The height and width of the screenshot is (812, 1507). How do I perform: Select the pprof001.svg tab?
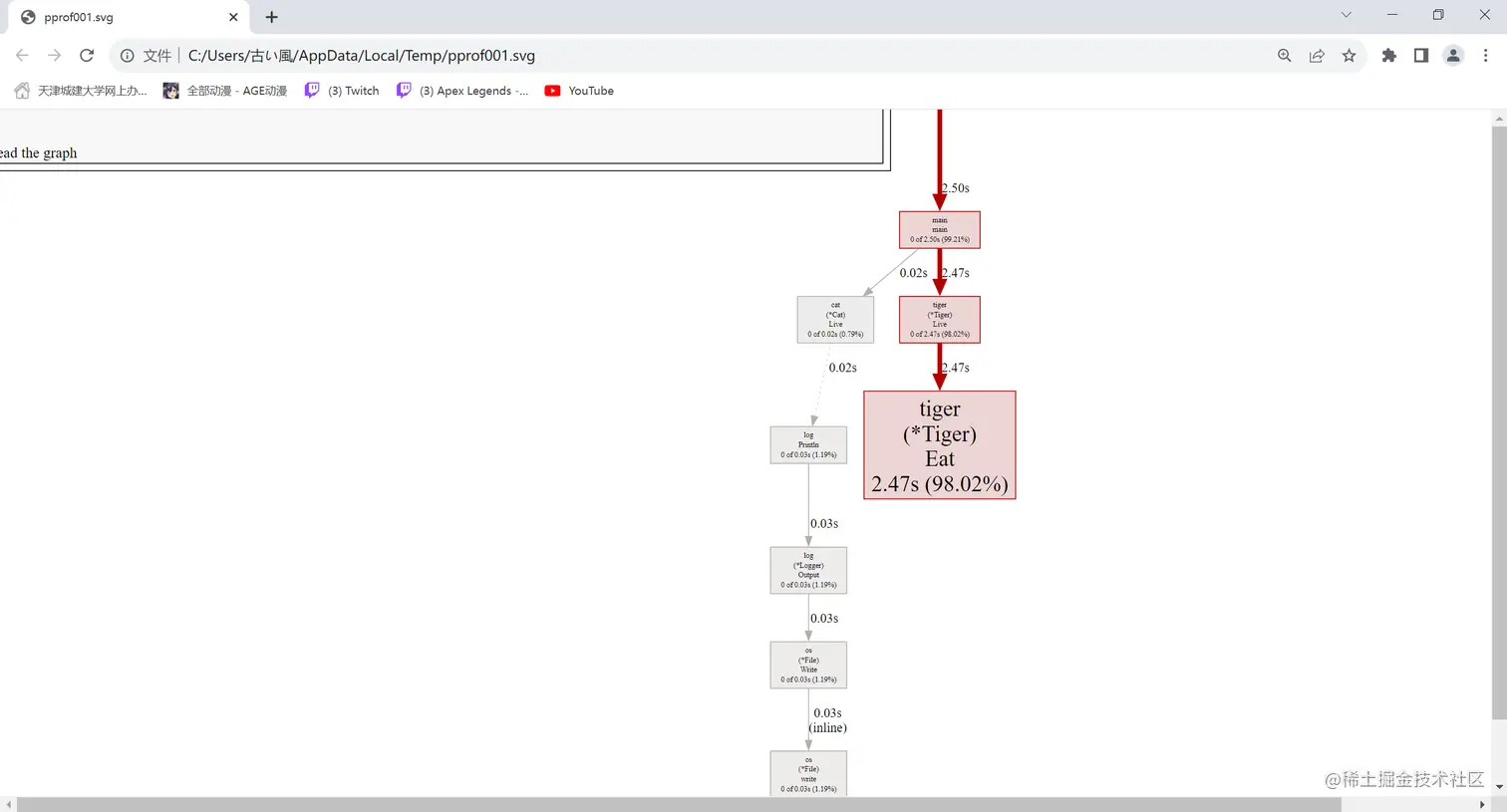coord(130,17)
